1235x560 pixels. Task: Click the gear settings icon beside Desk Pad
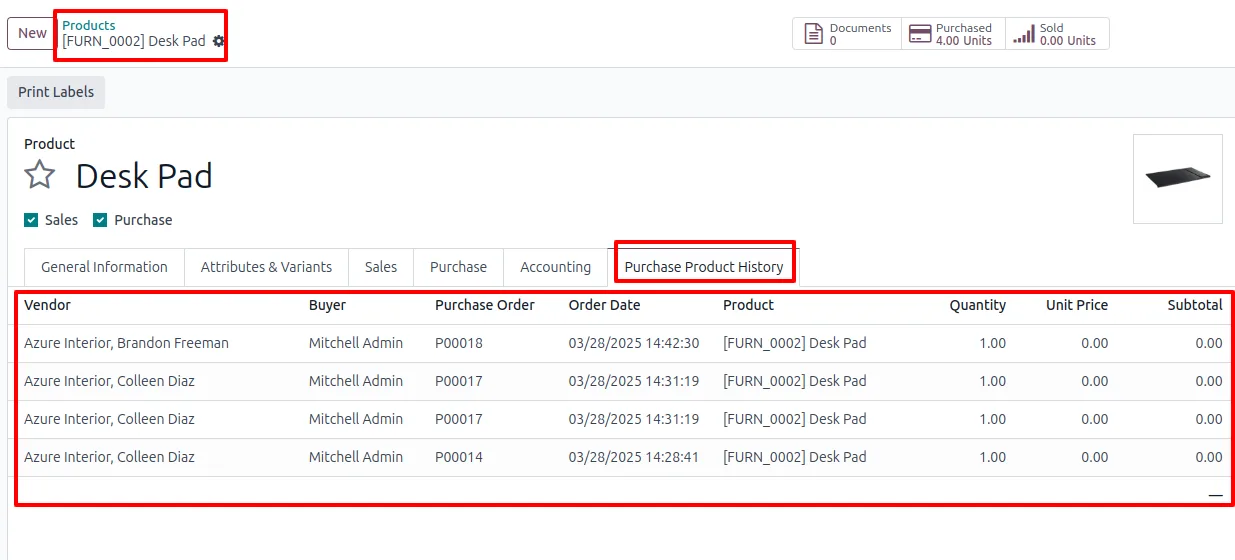tap(219, 41)
